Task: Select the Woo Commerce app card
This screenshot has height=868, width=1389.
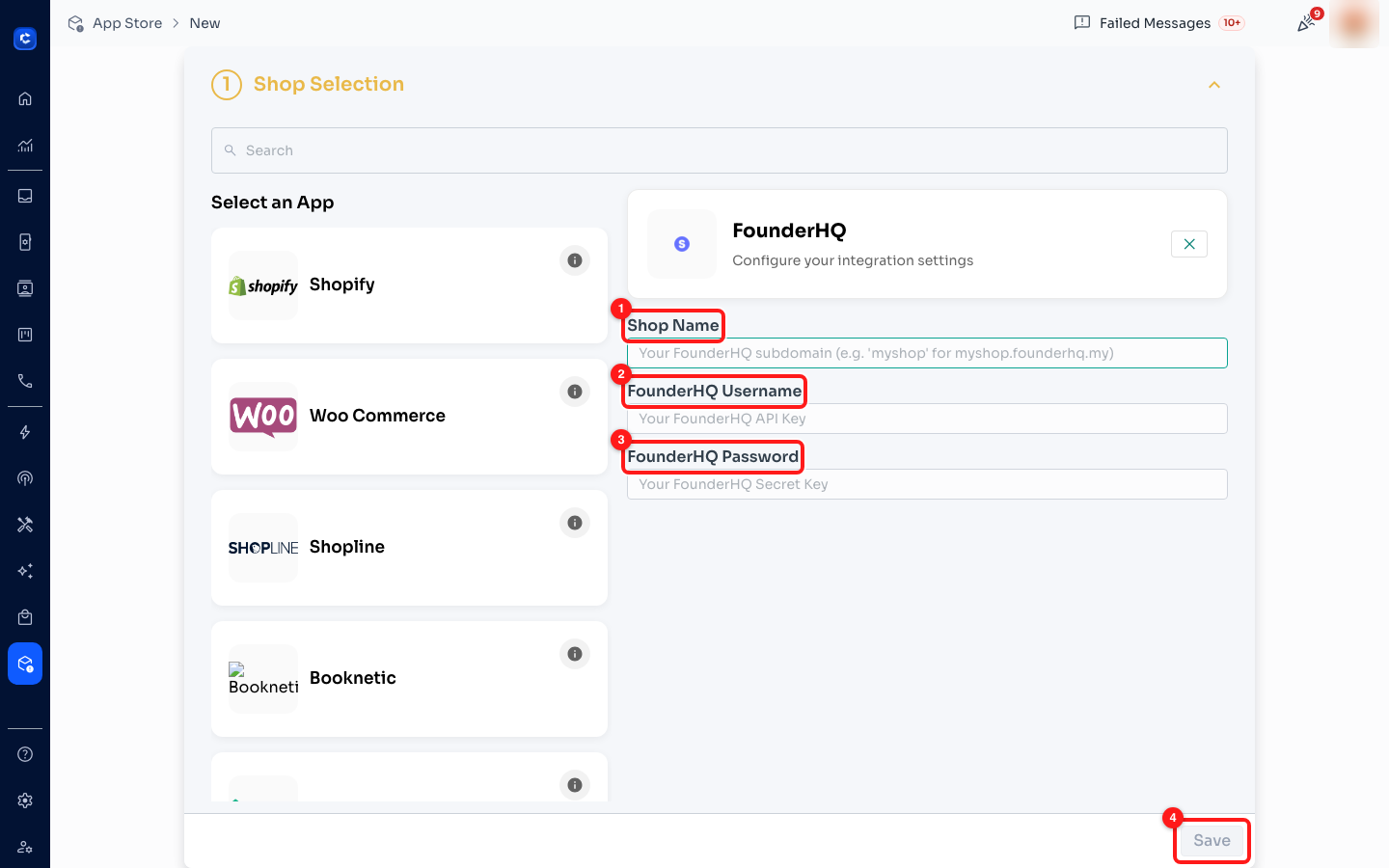Action: tap(409, 417)
